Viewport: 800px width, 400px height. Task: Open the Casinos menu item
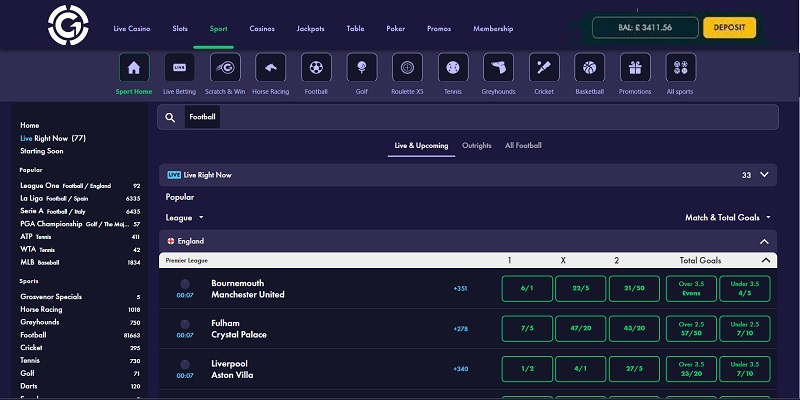pyautogui.click(x=262, y=29)
